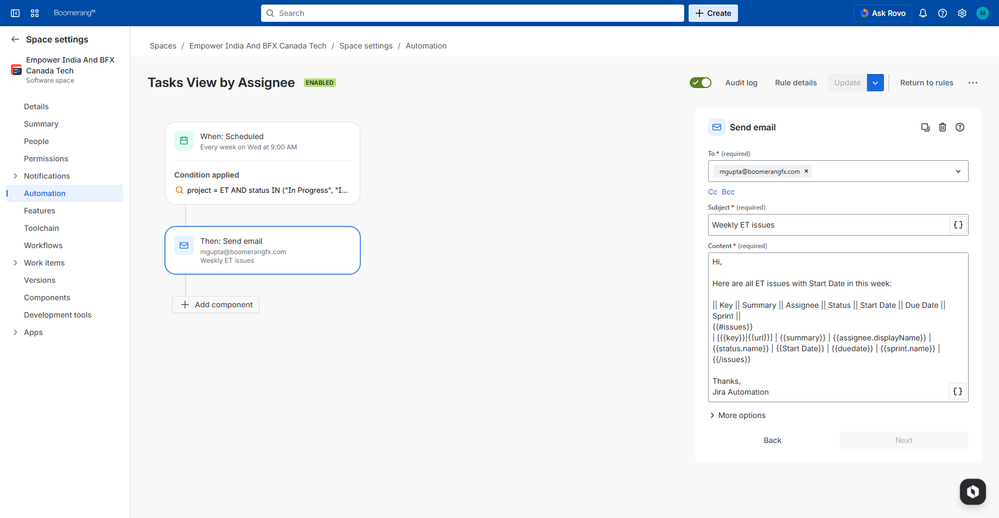Open the user profile avatar
The height and width of the screenshot is (518, 999).
point(982,13)
